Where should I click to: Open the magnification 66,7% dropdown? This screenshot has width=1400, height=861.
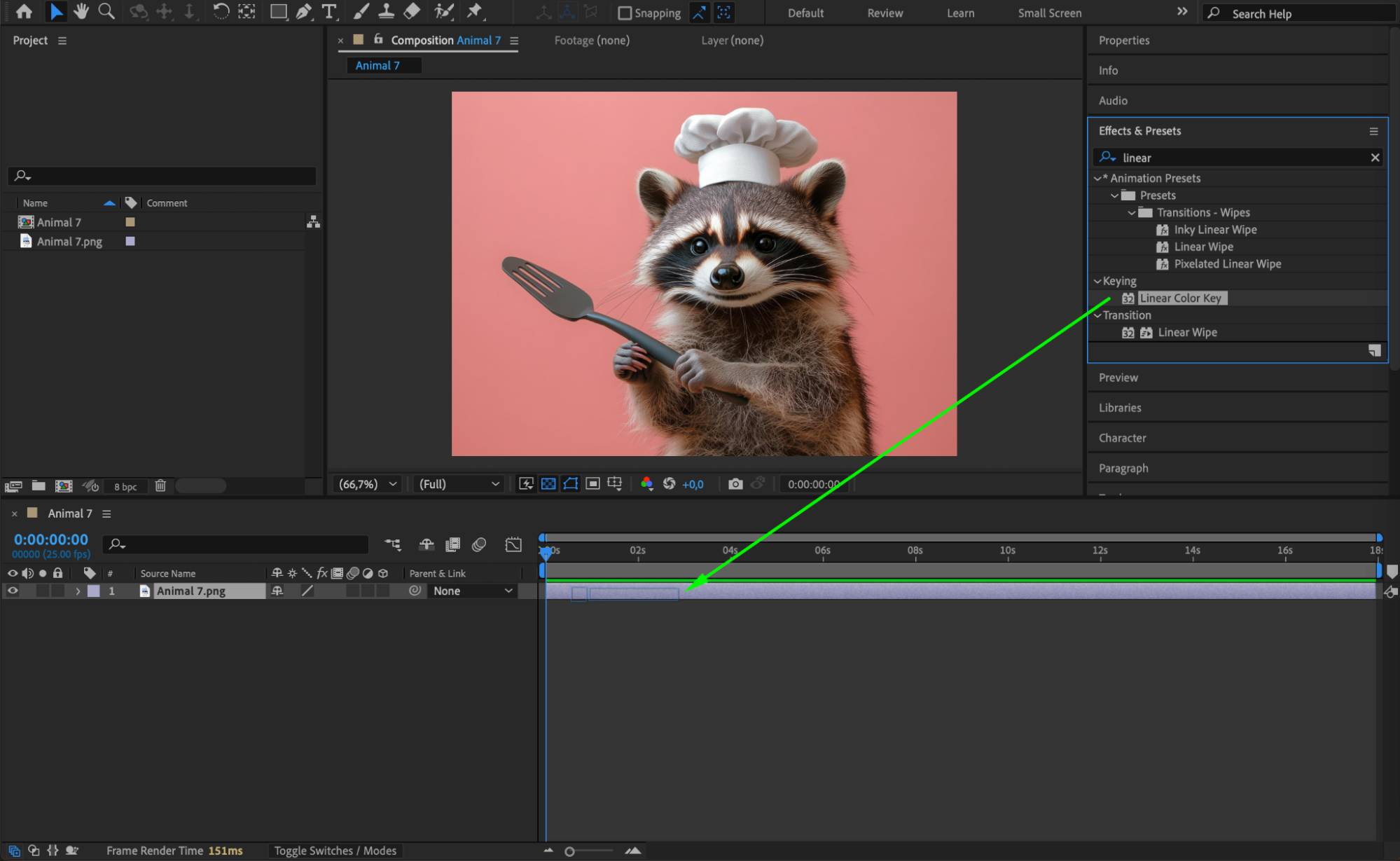(368, 484)
